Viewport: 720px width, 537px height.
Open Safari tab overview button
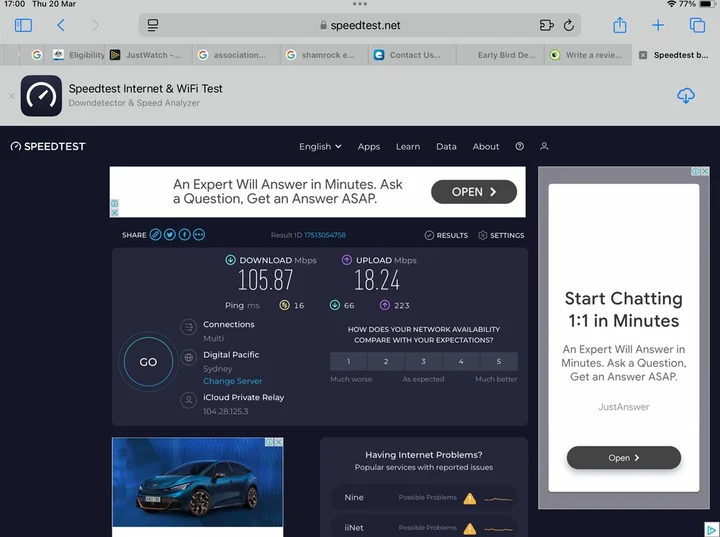click(x=697, y=25)
